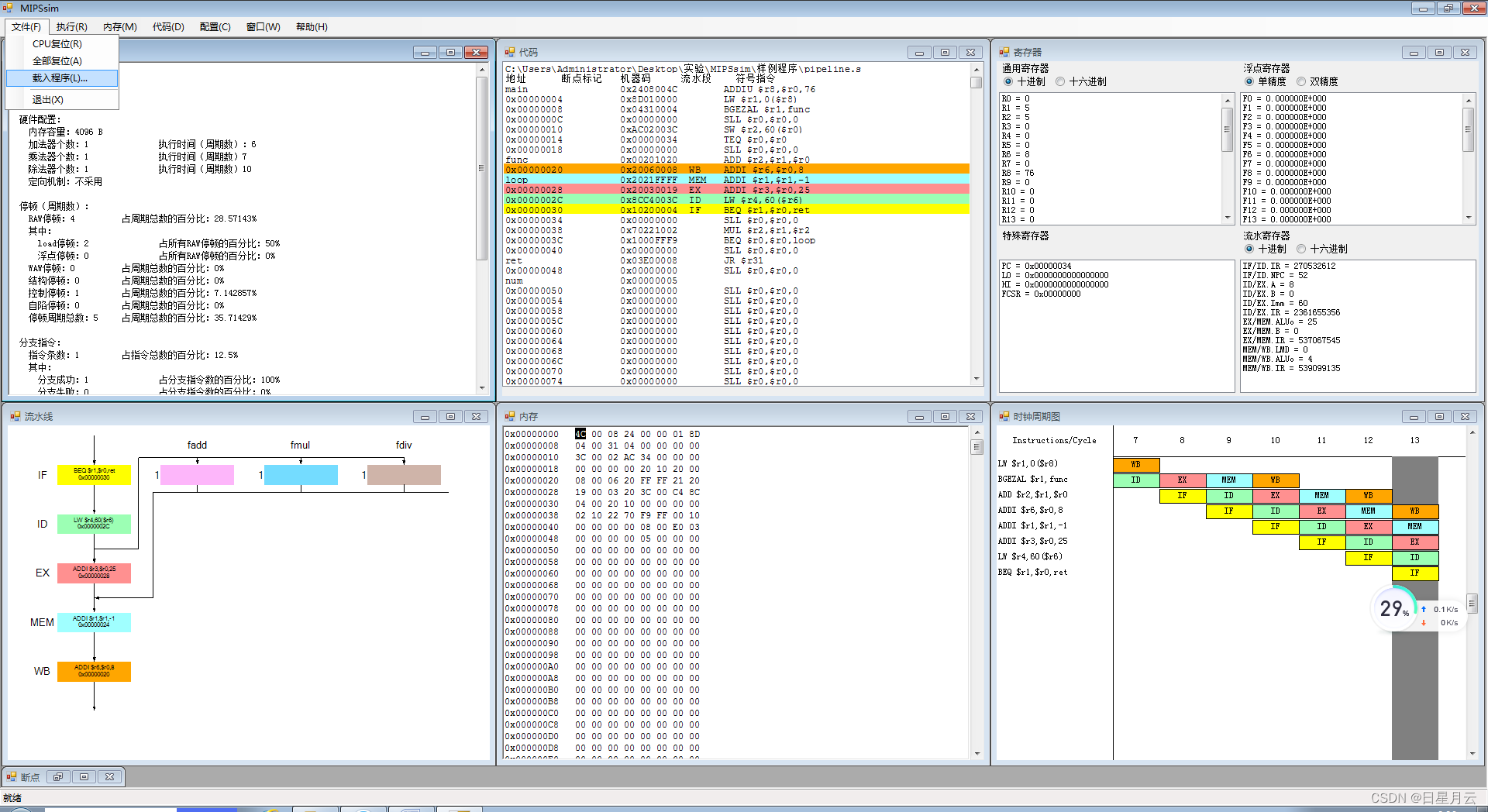
Task: Maximize the minimized 断点 window
Action: (x=84, y=777)
